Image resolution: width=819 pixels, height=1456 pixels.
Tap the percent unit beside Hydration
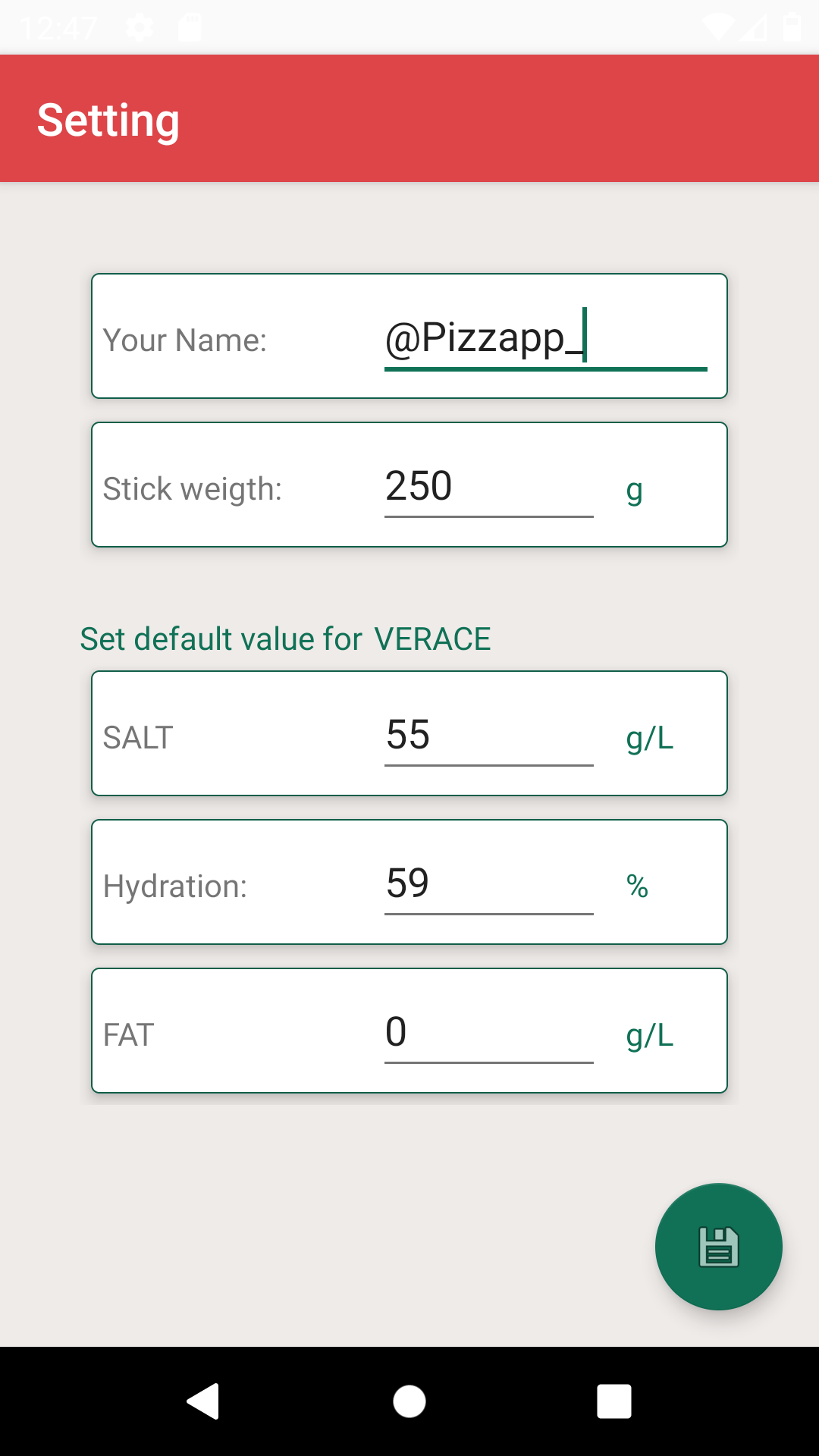[x=637, y=886]
